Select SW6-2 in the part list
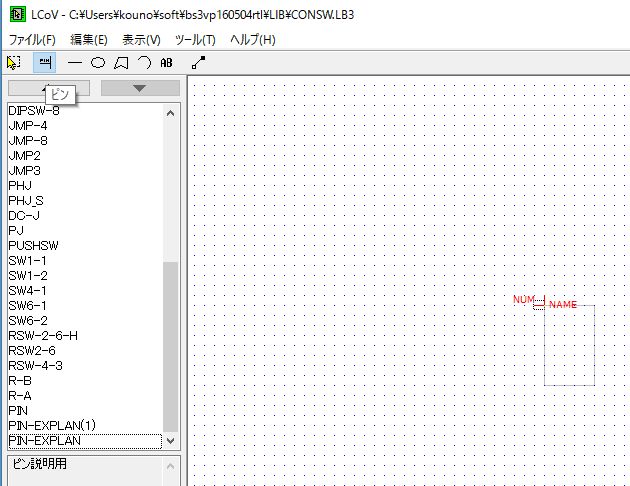630x486 pixels. 85,321
